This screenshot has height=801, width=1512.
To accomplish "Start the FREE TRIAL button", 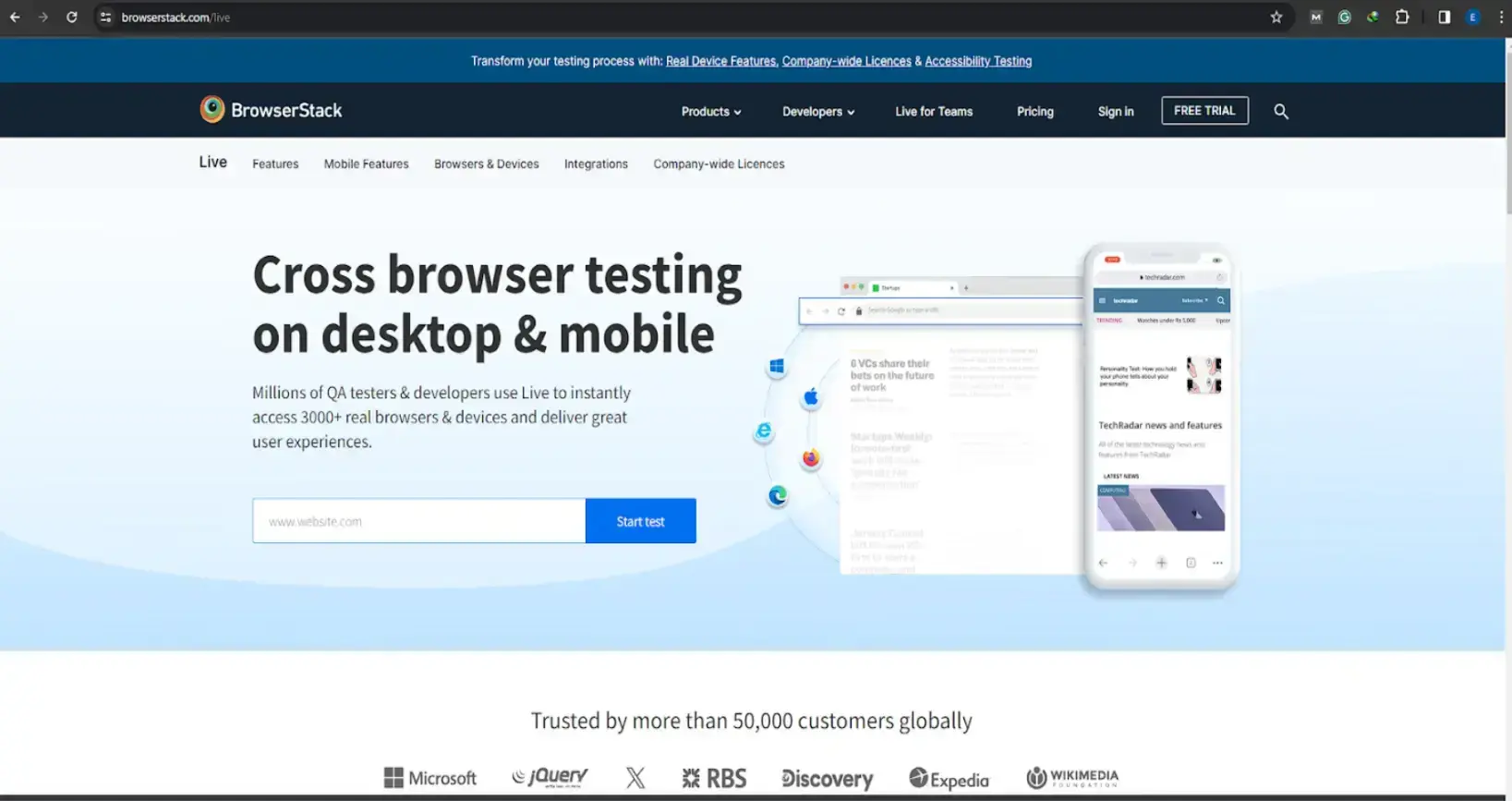I will [x=1204, y=111].
